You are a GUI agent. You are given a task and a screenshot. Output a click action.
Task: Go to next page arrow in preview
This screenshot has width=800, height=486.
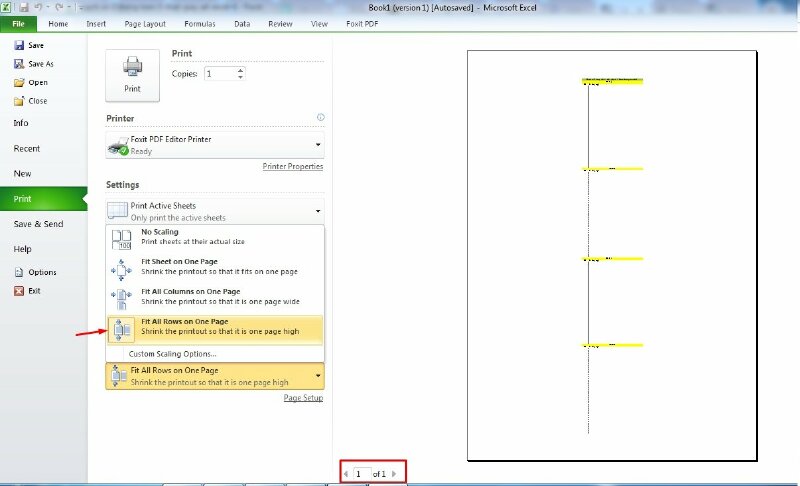coord(394,474)
